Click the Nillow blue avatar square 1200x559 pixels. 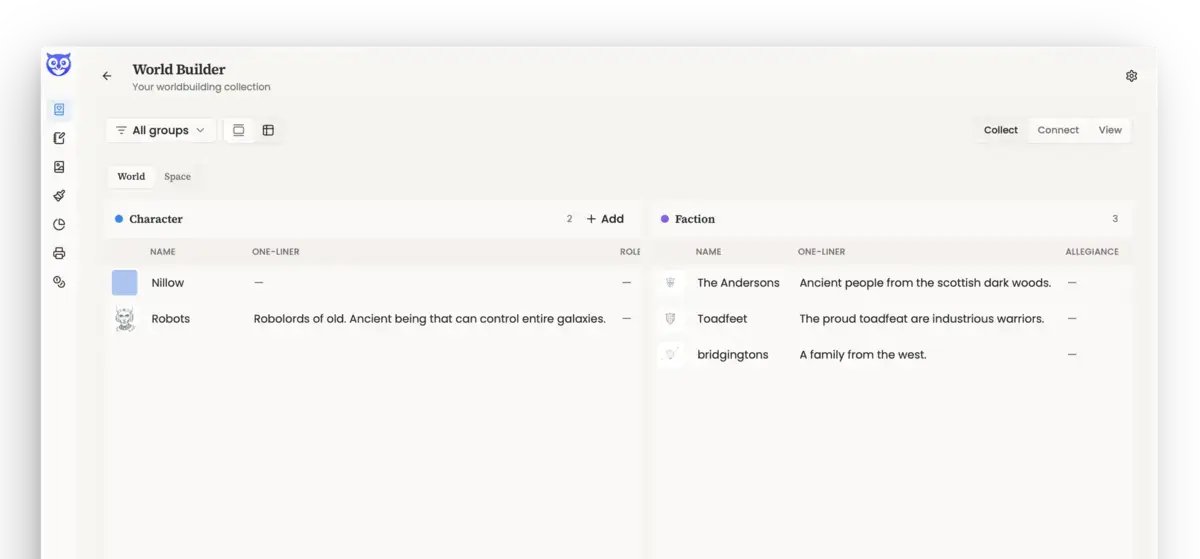[x=125, y=283]
